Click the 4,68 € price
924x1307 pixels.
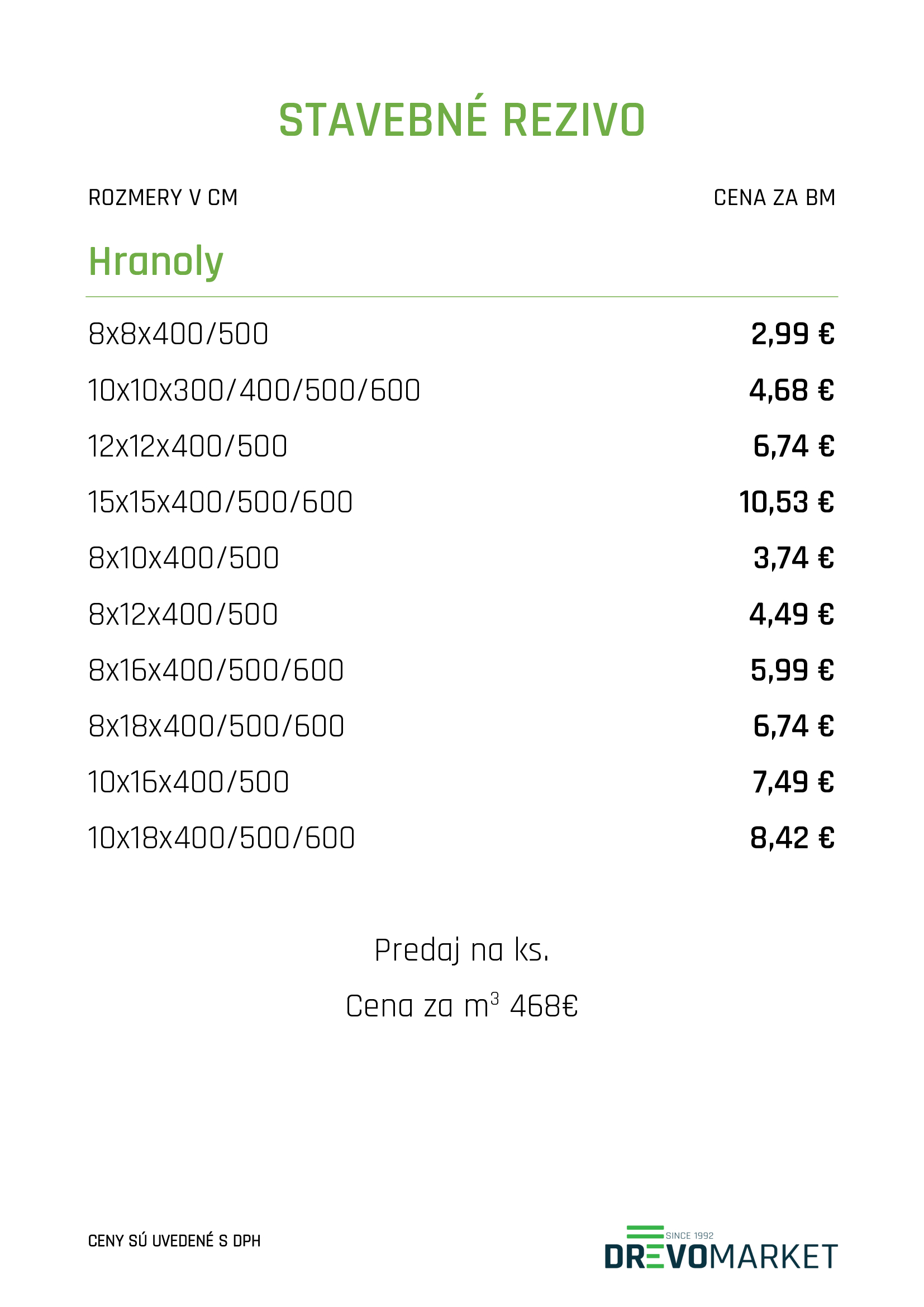[792, 391]
